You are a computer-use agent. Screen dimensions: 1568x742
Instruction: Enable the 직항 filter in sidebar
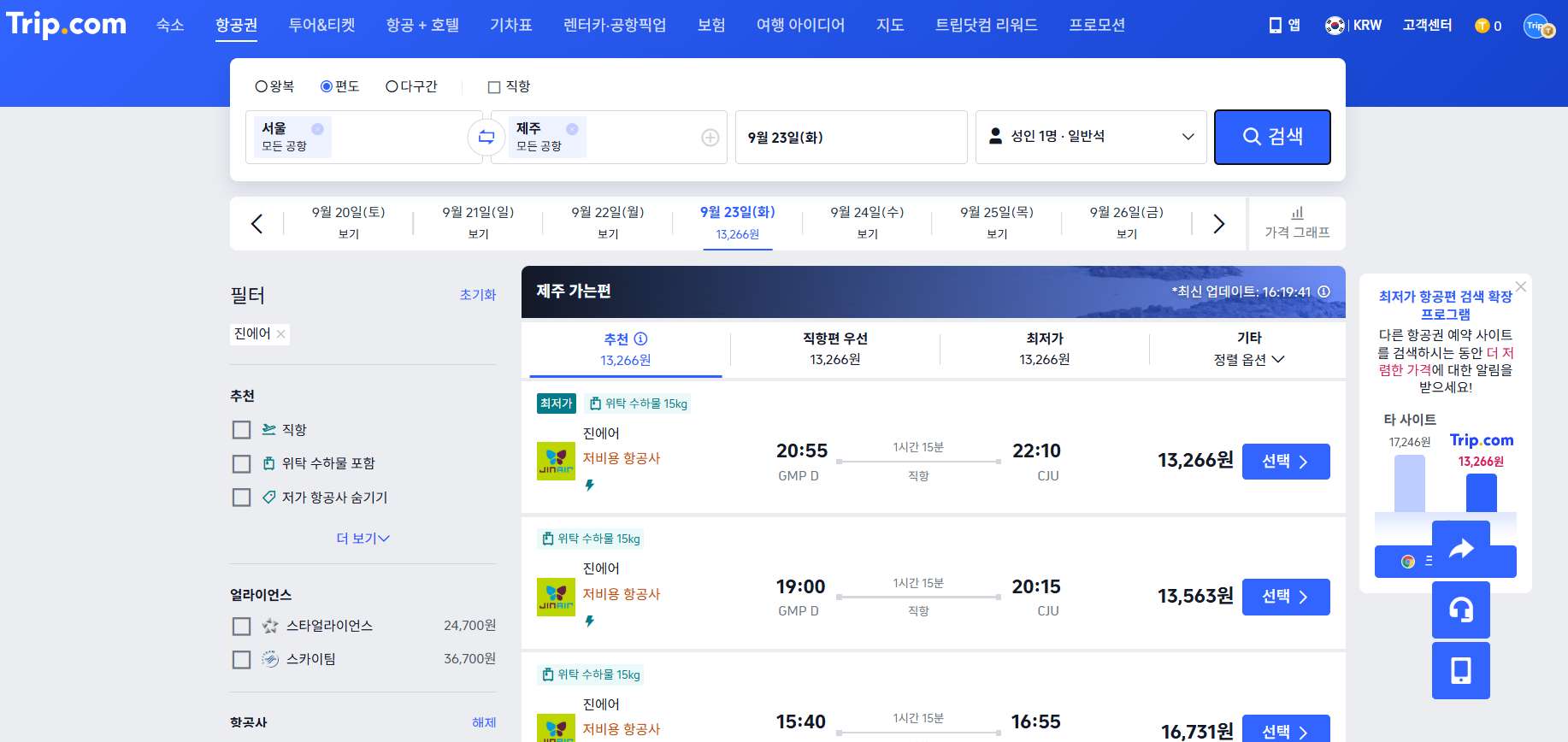point(242,430)
